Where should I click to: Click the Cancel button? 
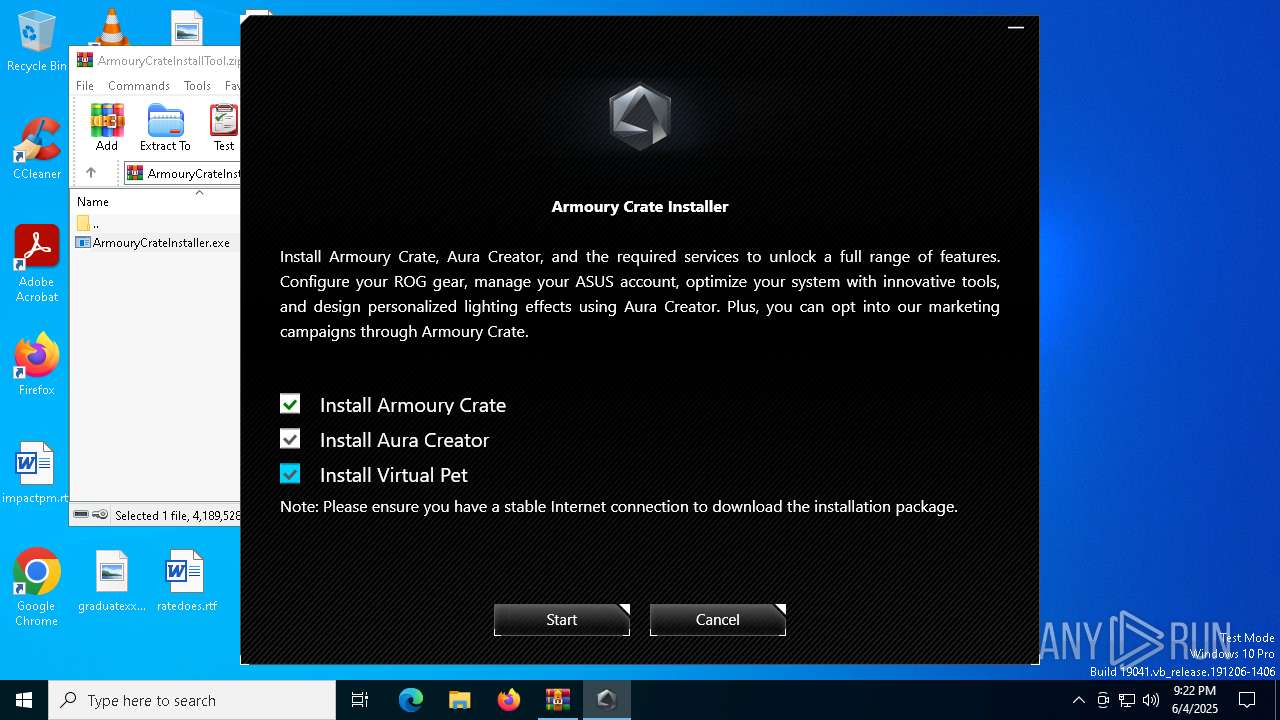718,620
